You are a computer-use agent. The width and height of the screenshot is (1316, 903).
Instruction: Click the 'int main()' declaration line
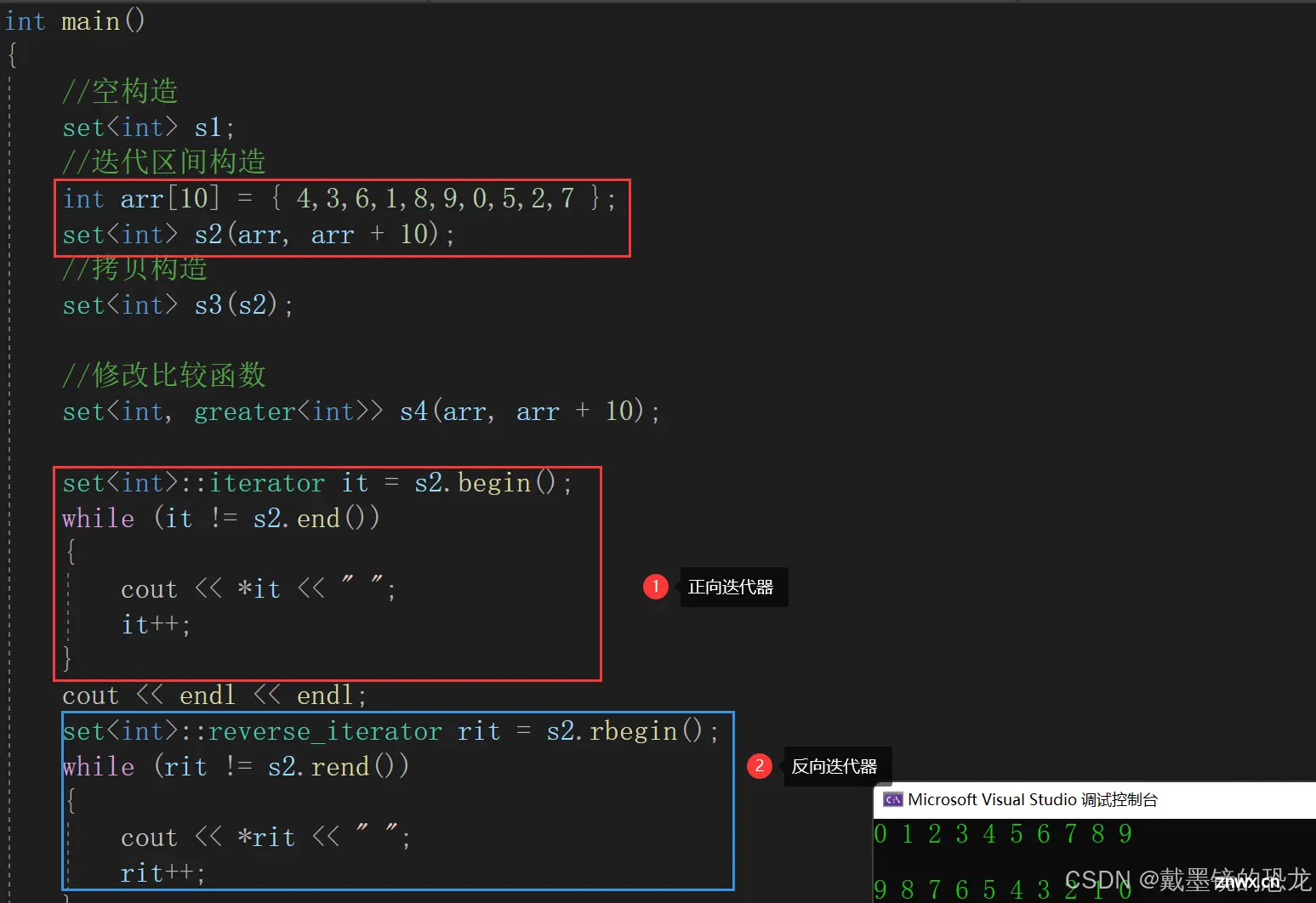click(75, 20)
